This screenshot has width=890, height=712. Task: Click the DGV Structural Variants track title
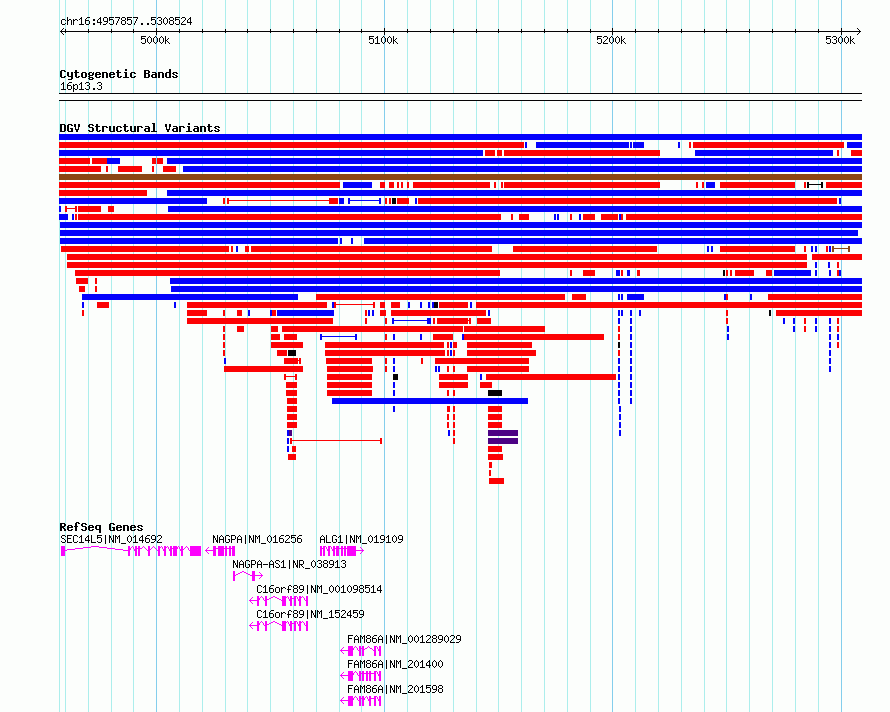coord(140,128)
